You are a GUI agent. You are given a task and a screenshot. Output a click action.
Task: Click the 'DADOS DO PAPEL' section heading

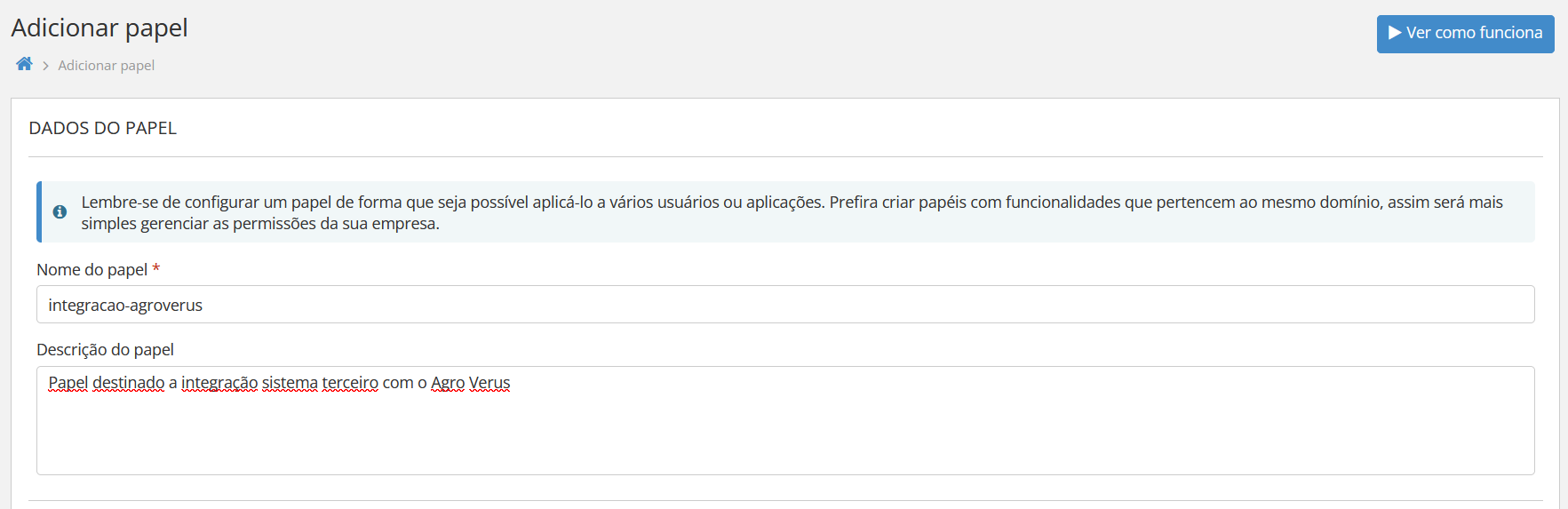click(x=102, y=128)
